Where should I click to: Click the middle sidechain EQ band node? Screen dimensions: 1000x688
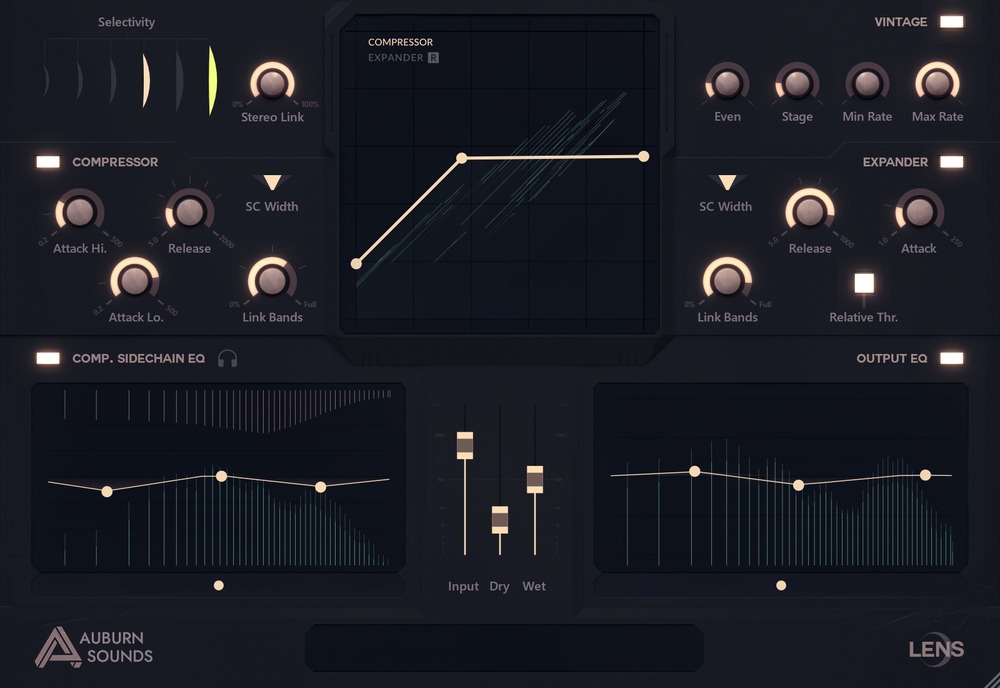click(221, 476)
